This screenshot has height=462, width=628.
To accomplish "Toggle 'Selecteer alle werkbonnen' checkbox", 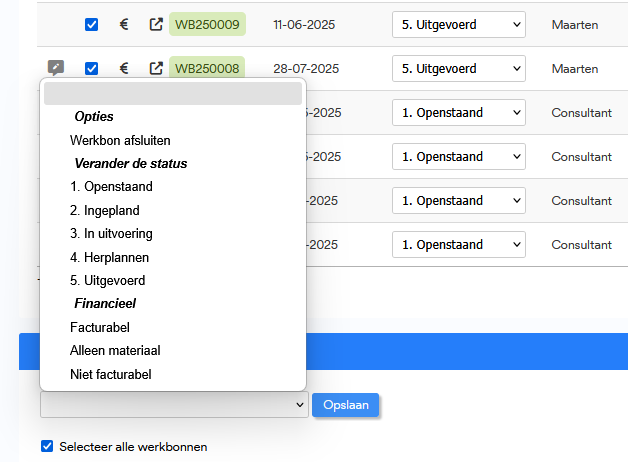I will click(47, 446).
